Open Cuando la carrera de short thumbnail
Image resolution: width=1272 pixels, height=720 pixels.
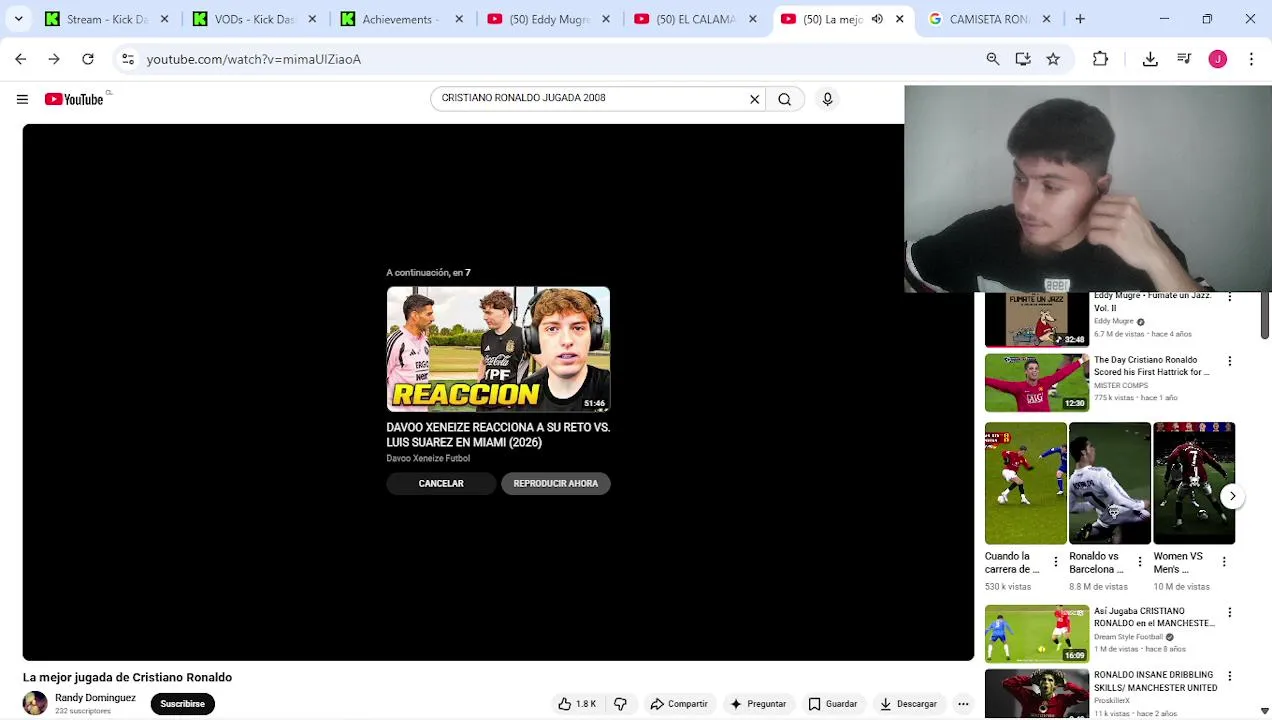[1026, 483]
